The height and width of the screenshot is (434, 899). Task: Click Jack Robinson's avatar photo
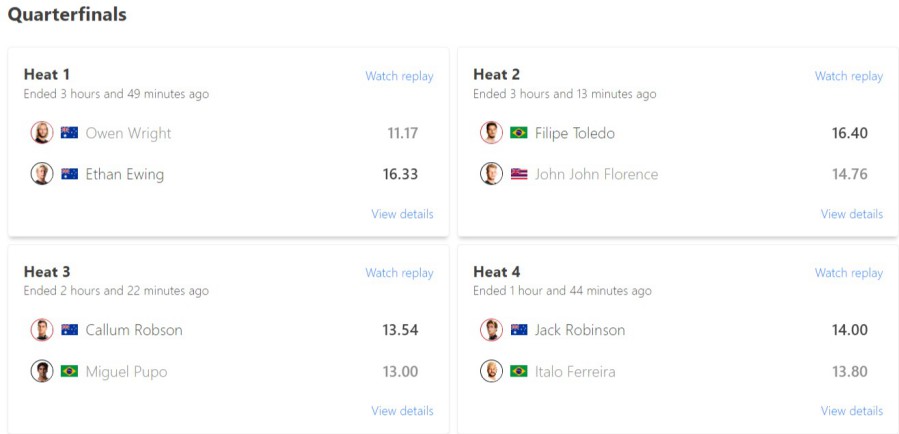click(491, 330)
